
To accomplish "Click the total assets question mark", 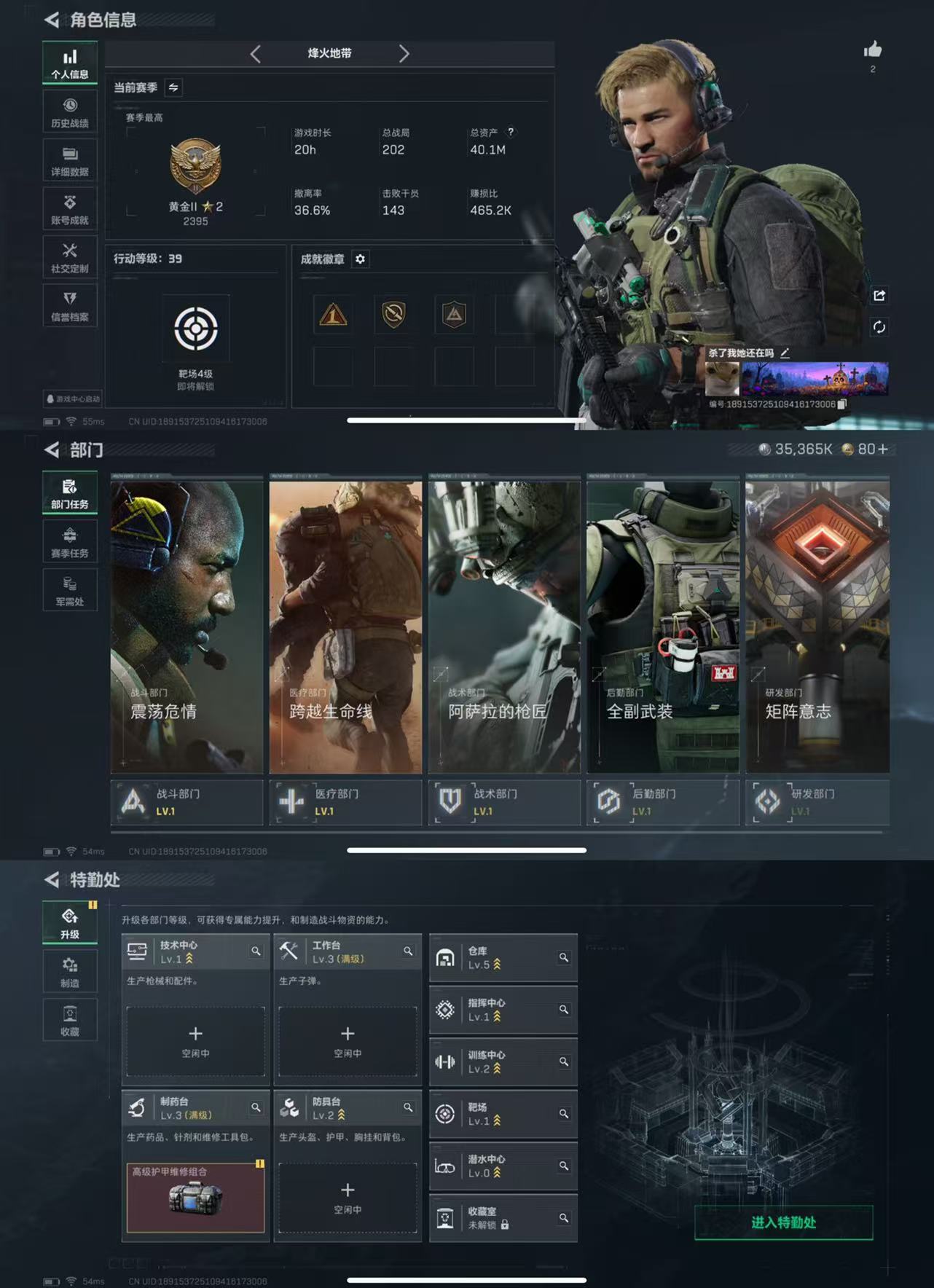I will tap(511, 132).
